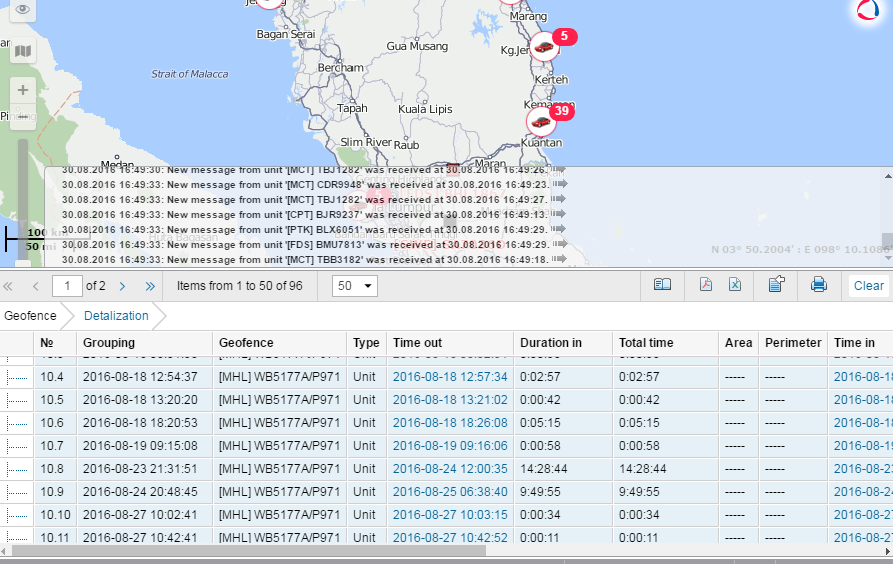
Task: Export report to PDF
Action: [x=705, y=285]
